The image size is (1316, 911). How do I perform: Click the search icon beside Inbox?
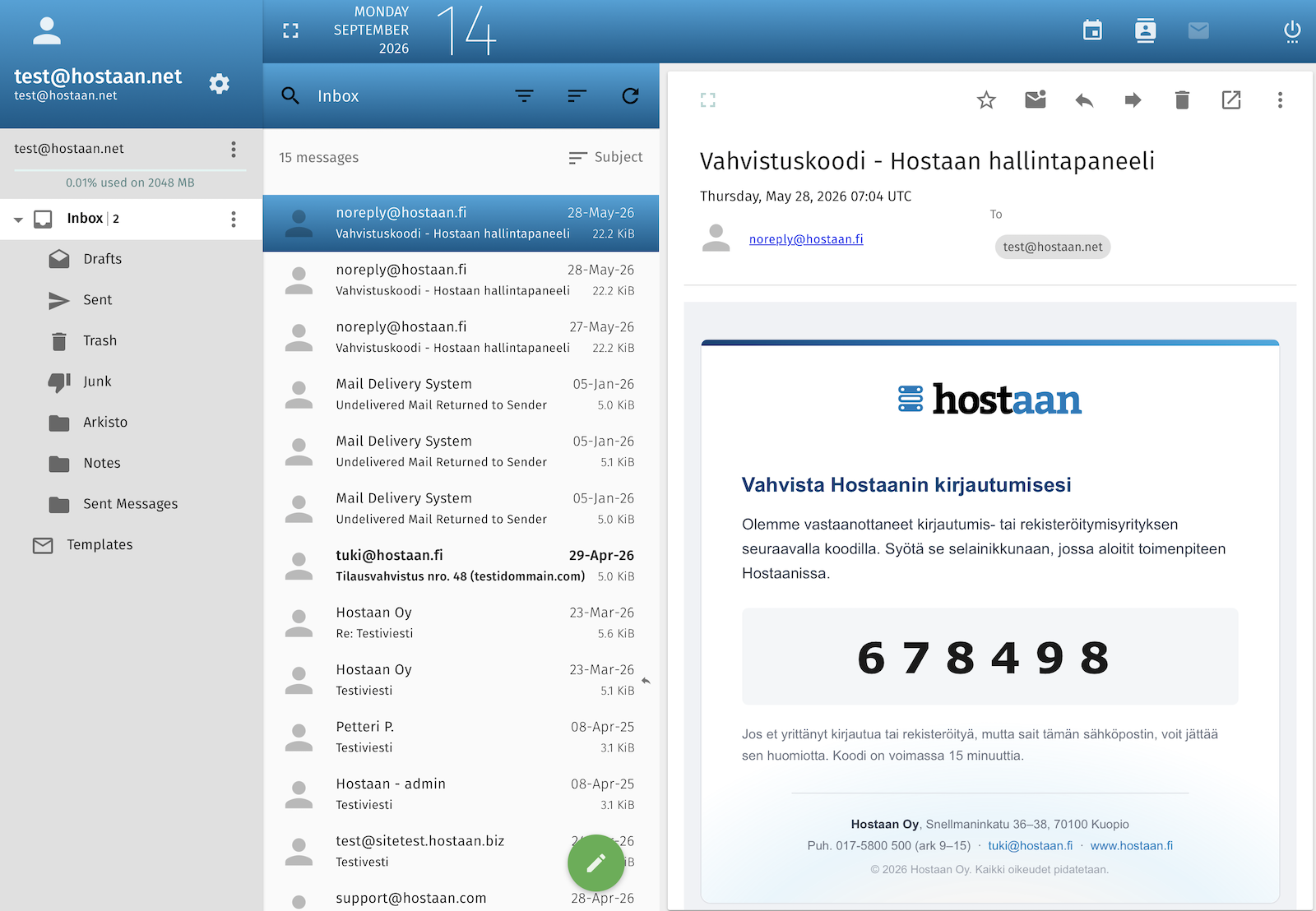(290, 95)
